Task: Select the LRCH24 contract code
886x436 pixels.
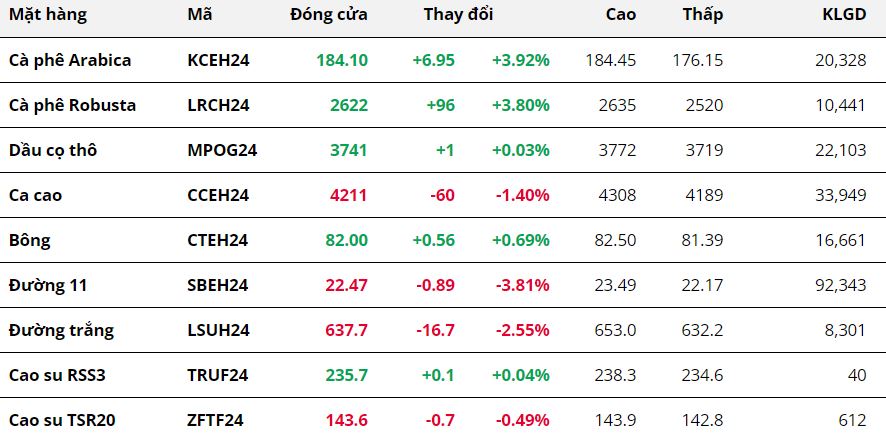Action: pyautogui.click(x=218, y=105)
